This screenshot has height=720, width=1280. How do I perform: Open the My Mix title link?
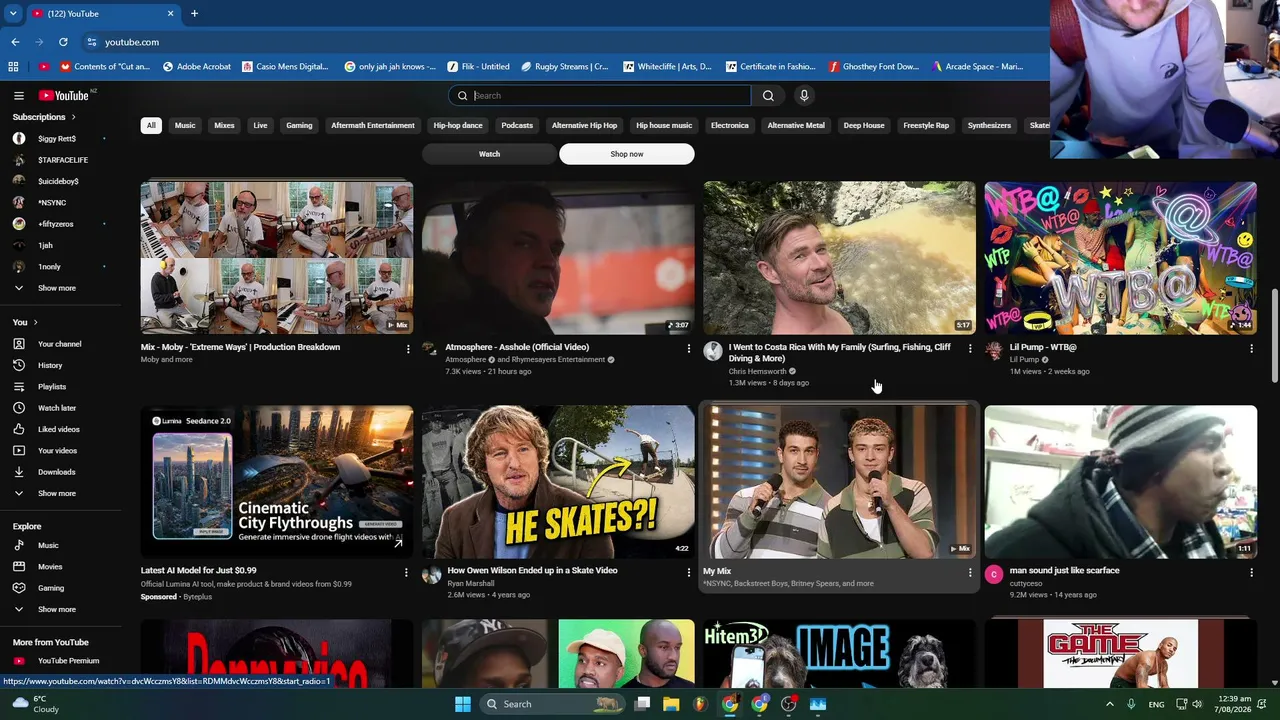point(717,572)
